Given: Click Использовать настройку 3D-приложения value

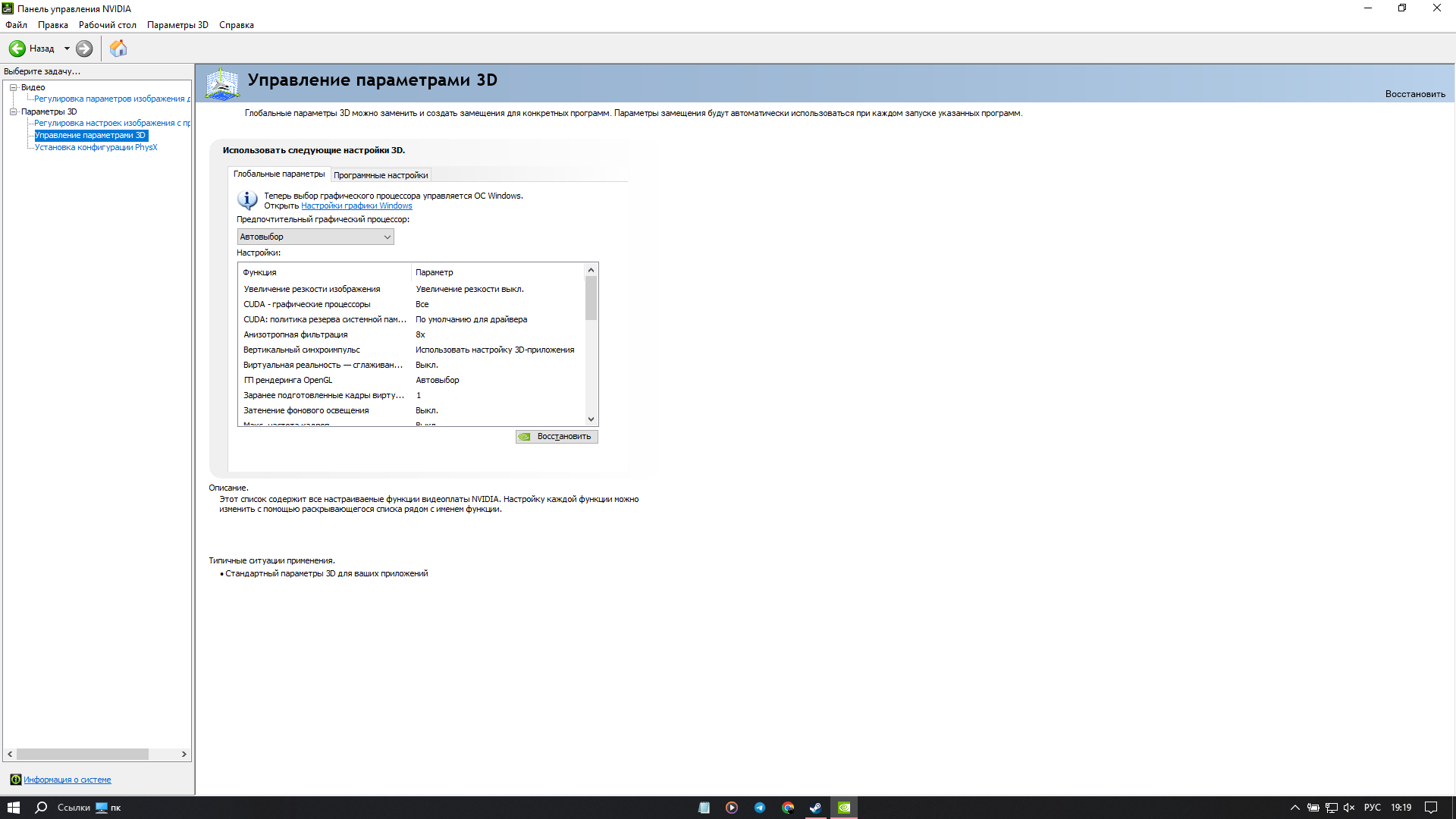Looking at the screenshot, I should tap(494, 350).
